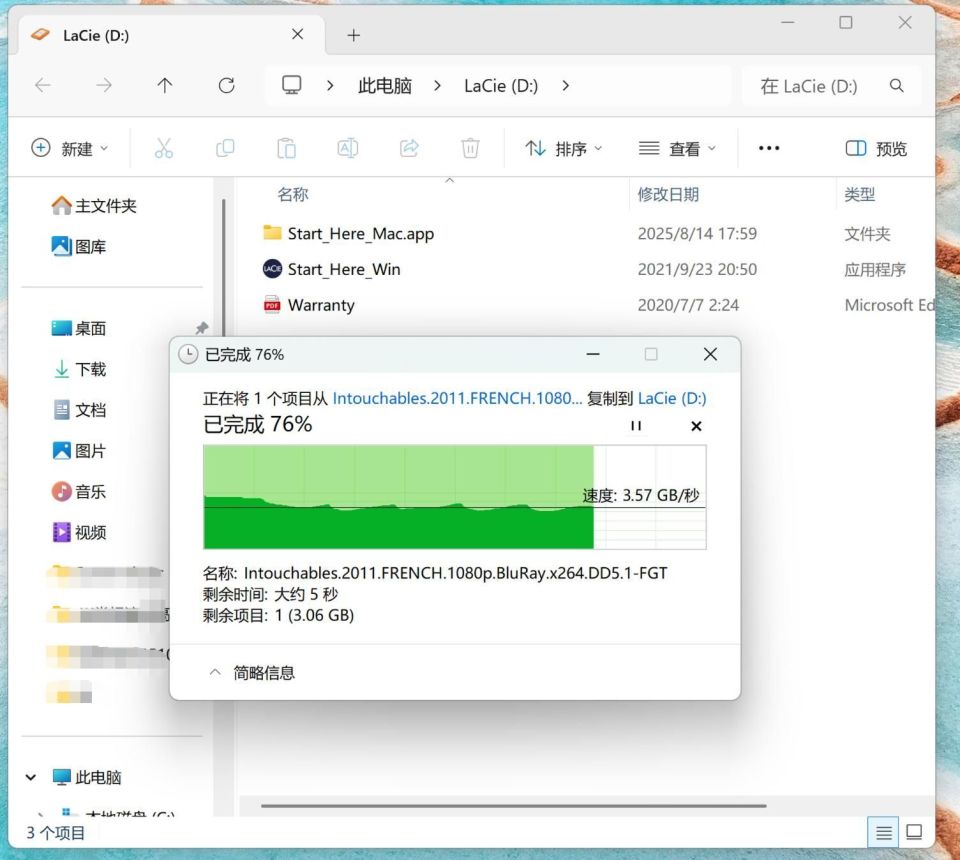
Task: Open the 新建 new item dropdown
Action: click(x=70, y=148)
